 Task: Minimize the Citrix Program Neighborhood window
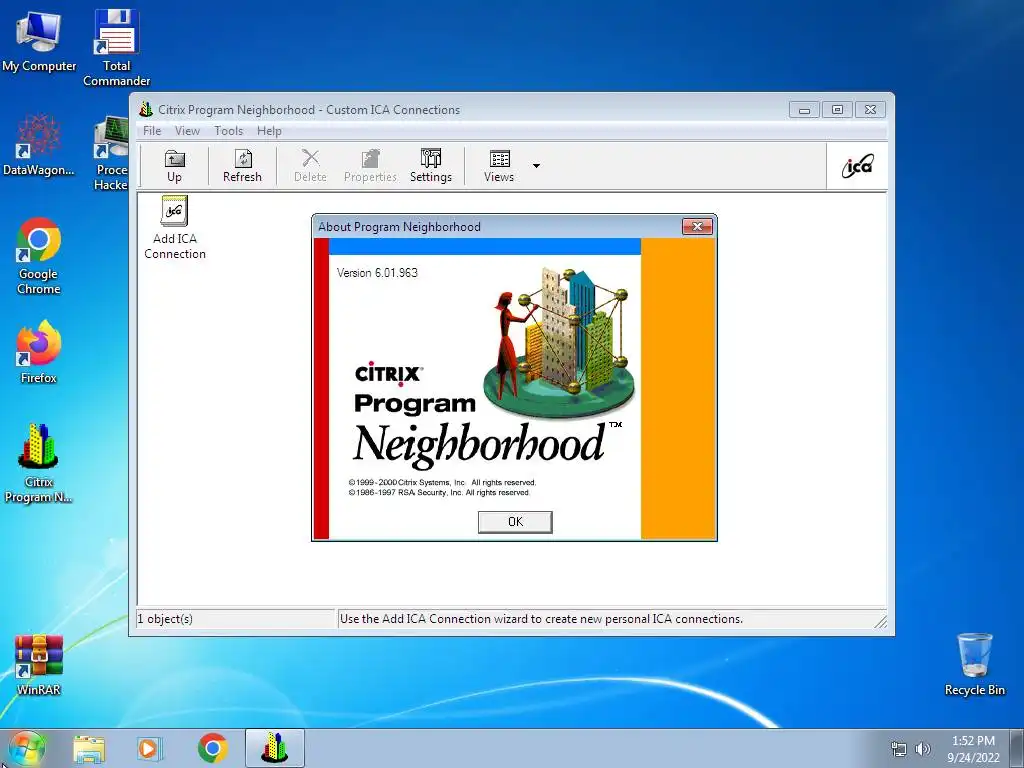click(804, 110)
